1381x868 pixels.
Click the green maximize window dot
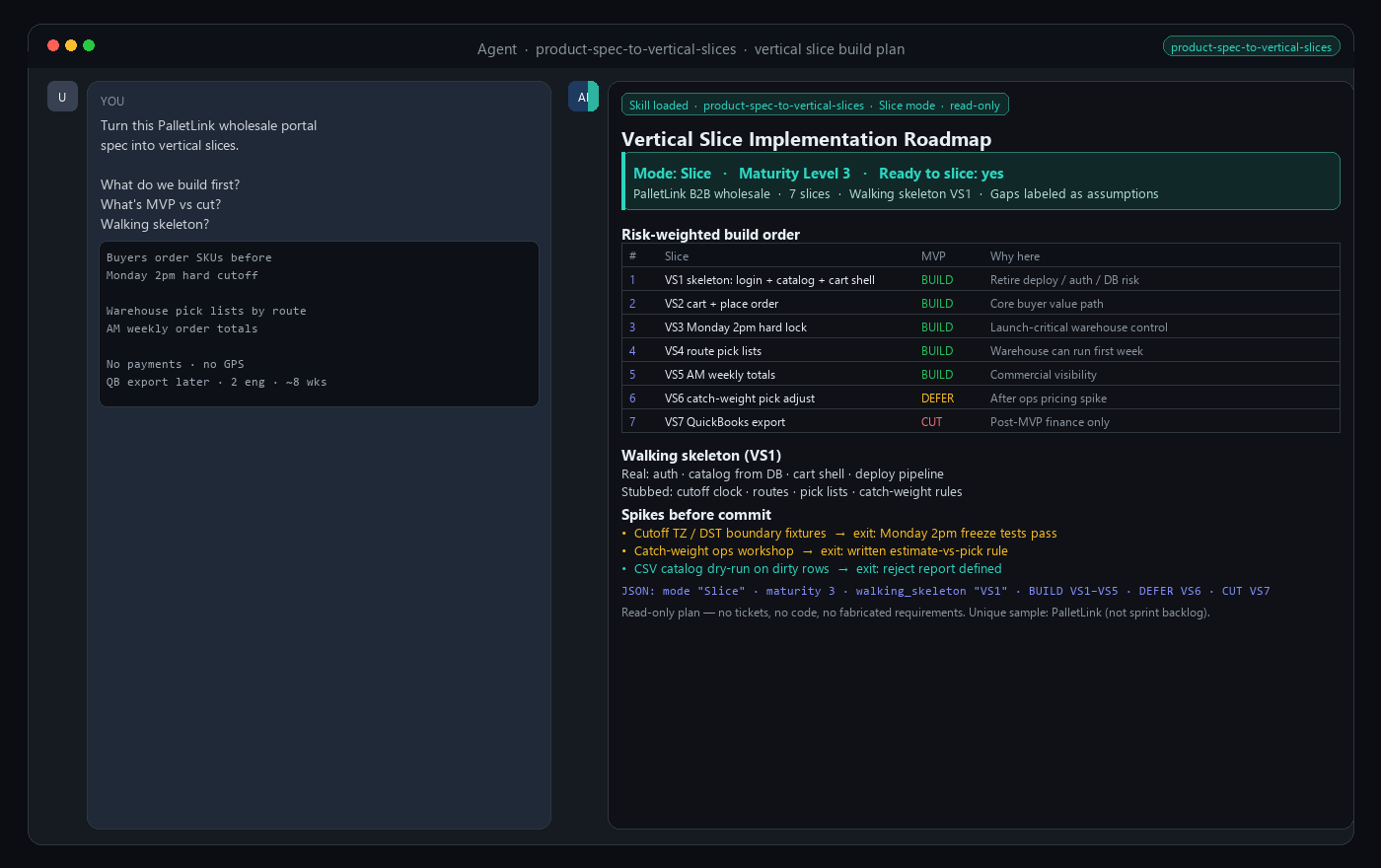click(x=89, y=45)
